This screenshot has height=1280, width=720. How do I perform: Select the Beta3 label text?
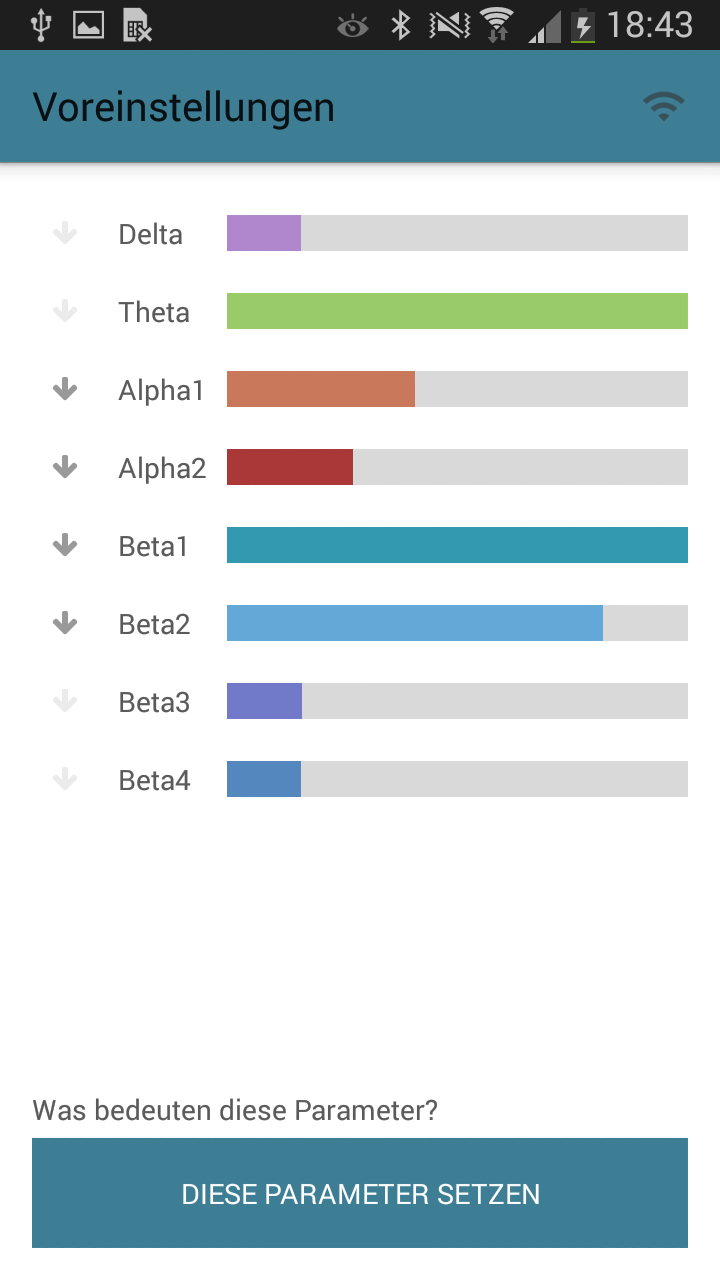[x=154, y=702]
